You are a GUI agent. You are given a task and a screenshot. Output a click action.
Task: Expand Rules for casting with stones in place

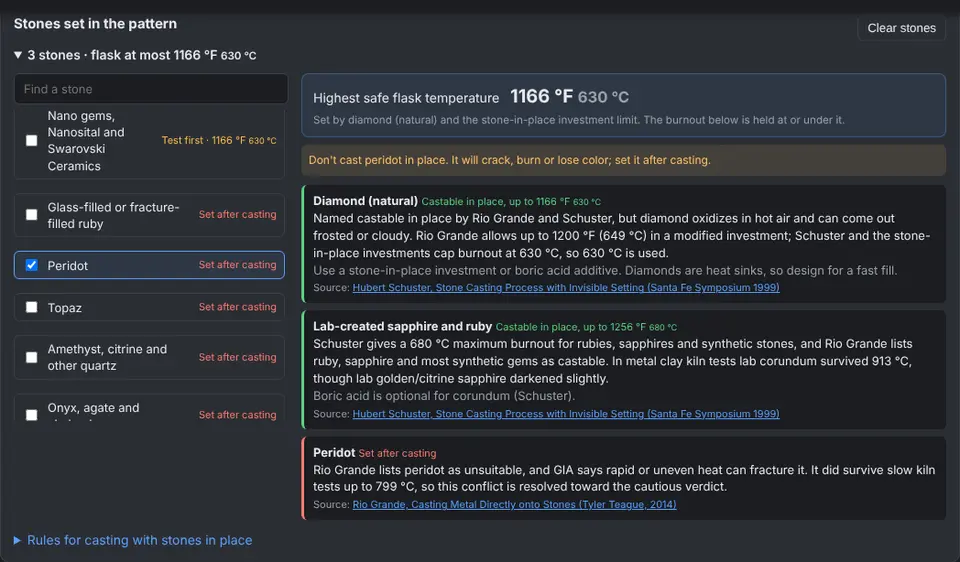[x=133, y=540]
